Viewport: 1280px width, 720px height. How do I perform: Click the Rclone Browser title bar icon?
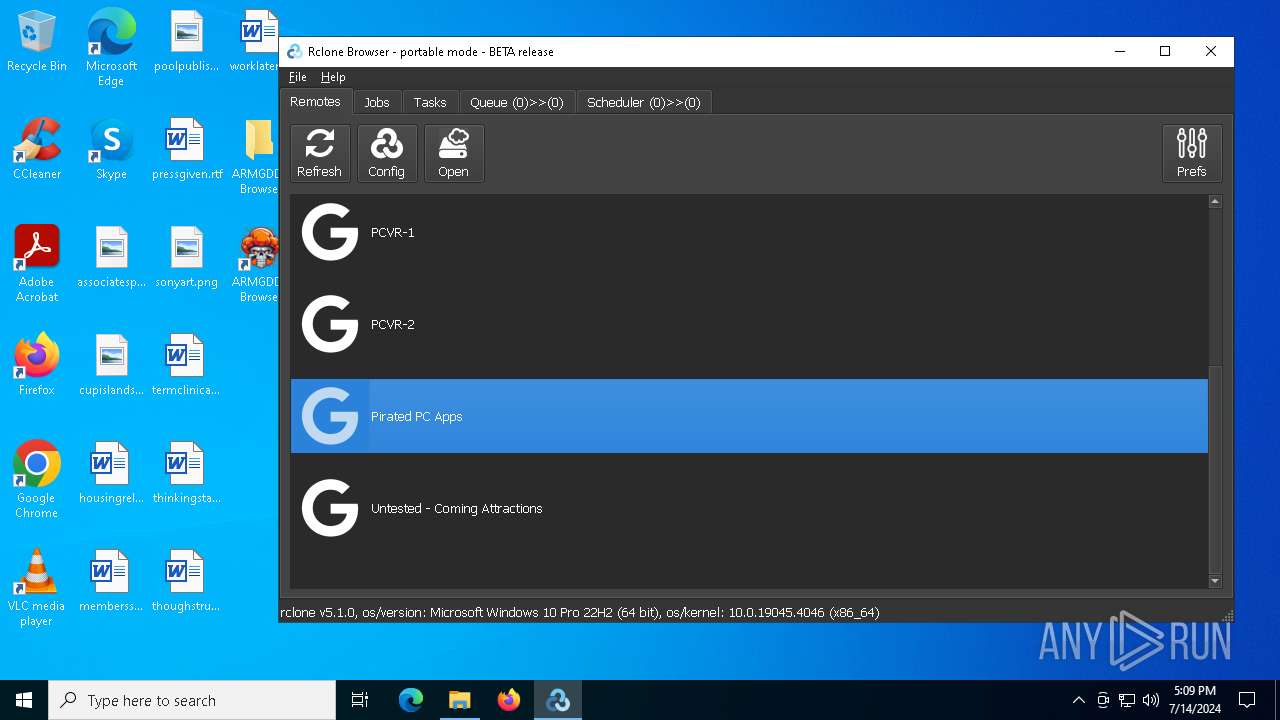(295, 52)
